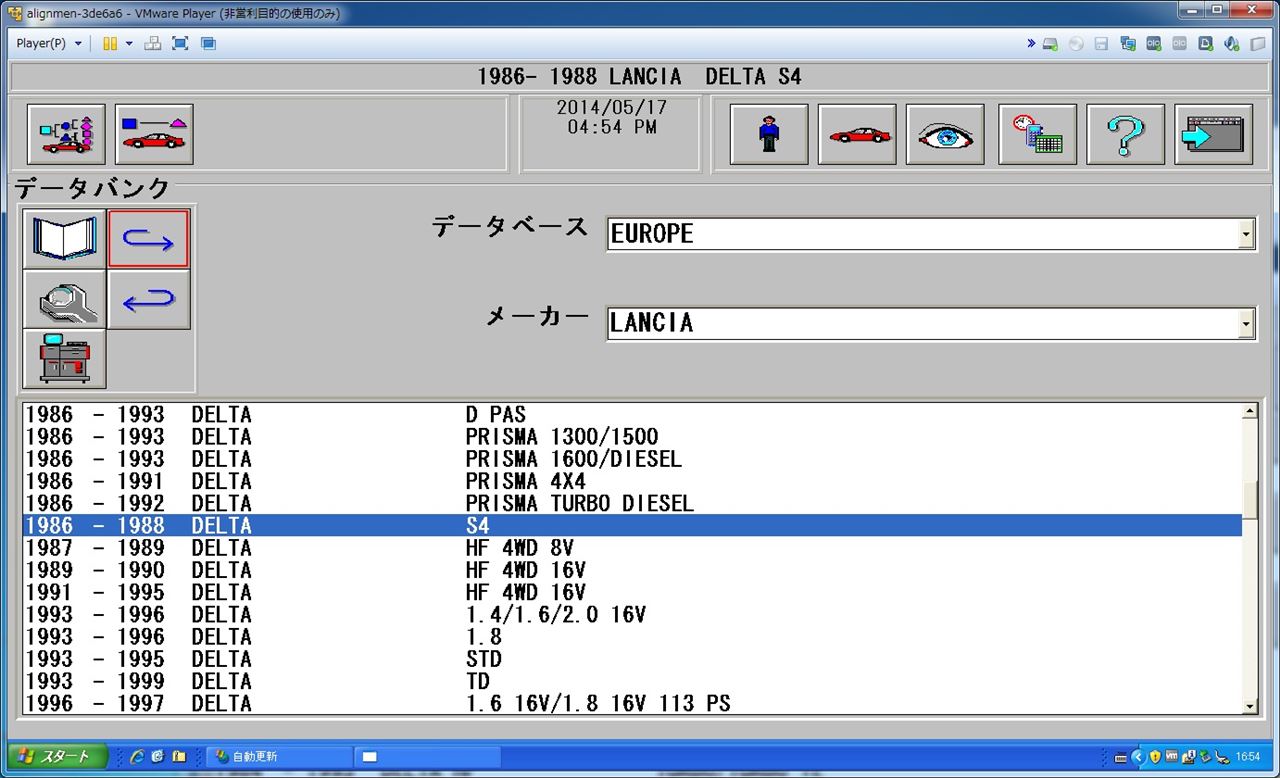Pause the virtual machine in VMware toolbar

click(110, 43)
